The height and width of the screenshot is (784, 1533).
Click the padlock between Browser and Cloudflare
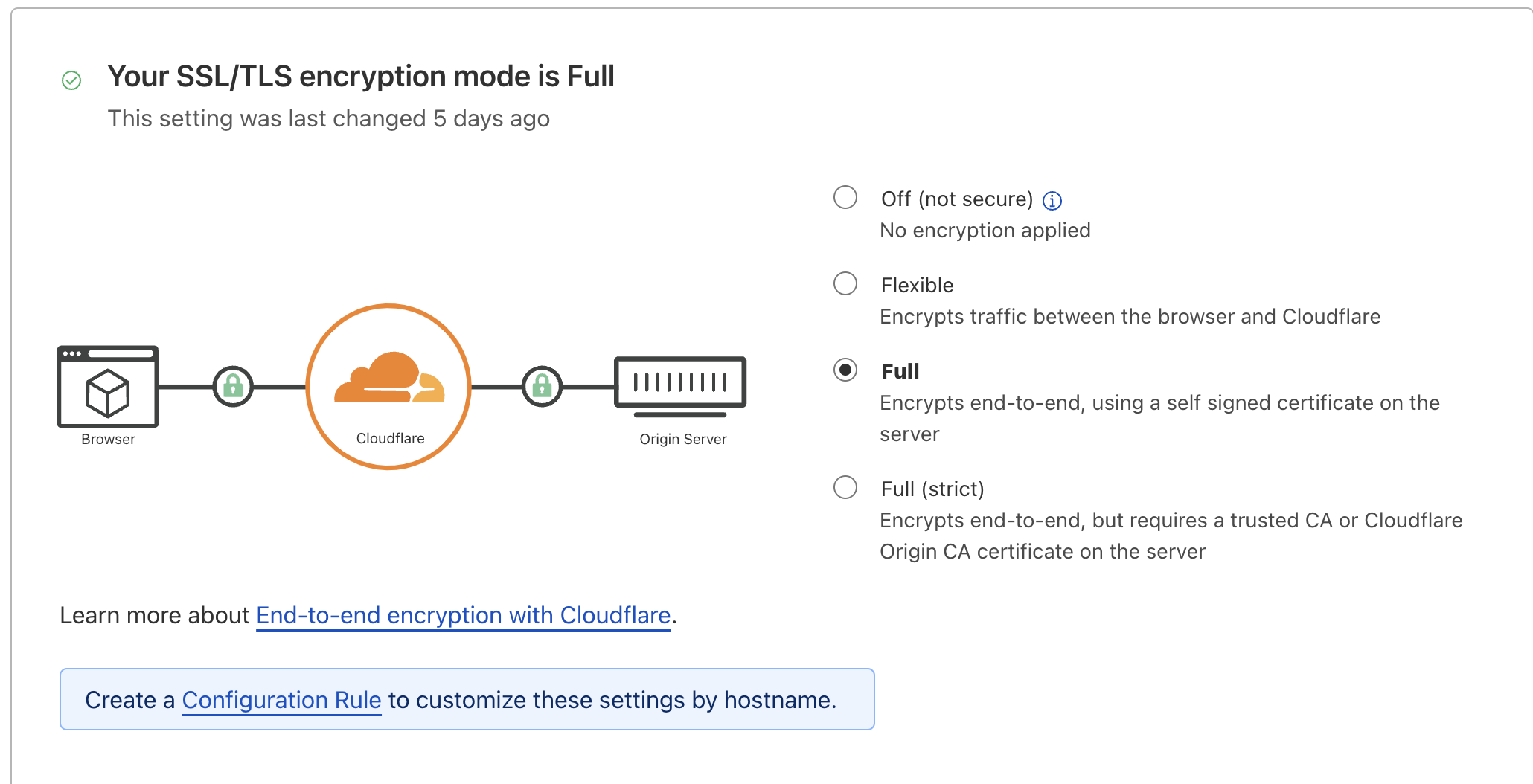coord(233,386)
